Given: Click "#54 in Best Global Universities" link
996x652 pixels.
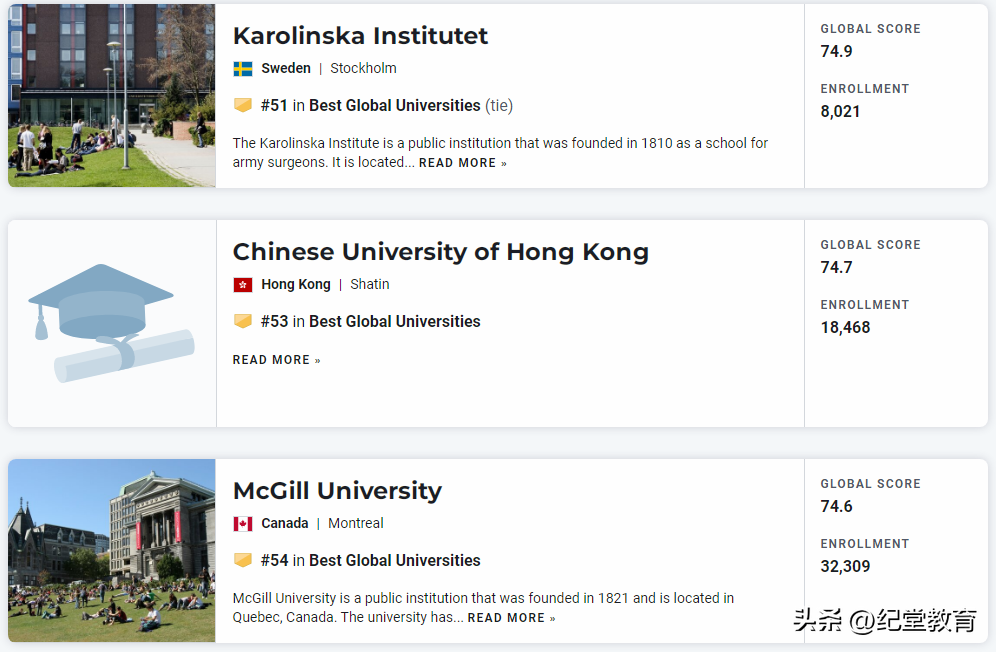Looking at the screenshot, I should click(370, 560).
